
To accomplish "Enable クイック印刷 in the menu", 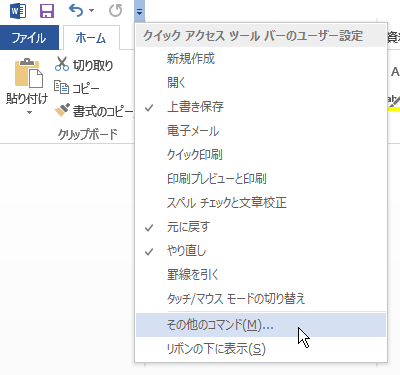I will pos(261,155).
